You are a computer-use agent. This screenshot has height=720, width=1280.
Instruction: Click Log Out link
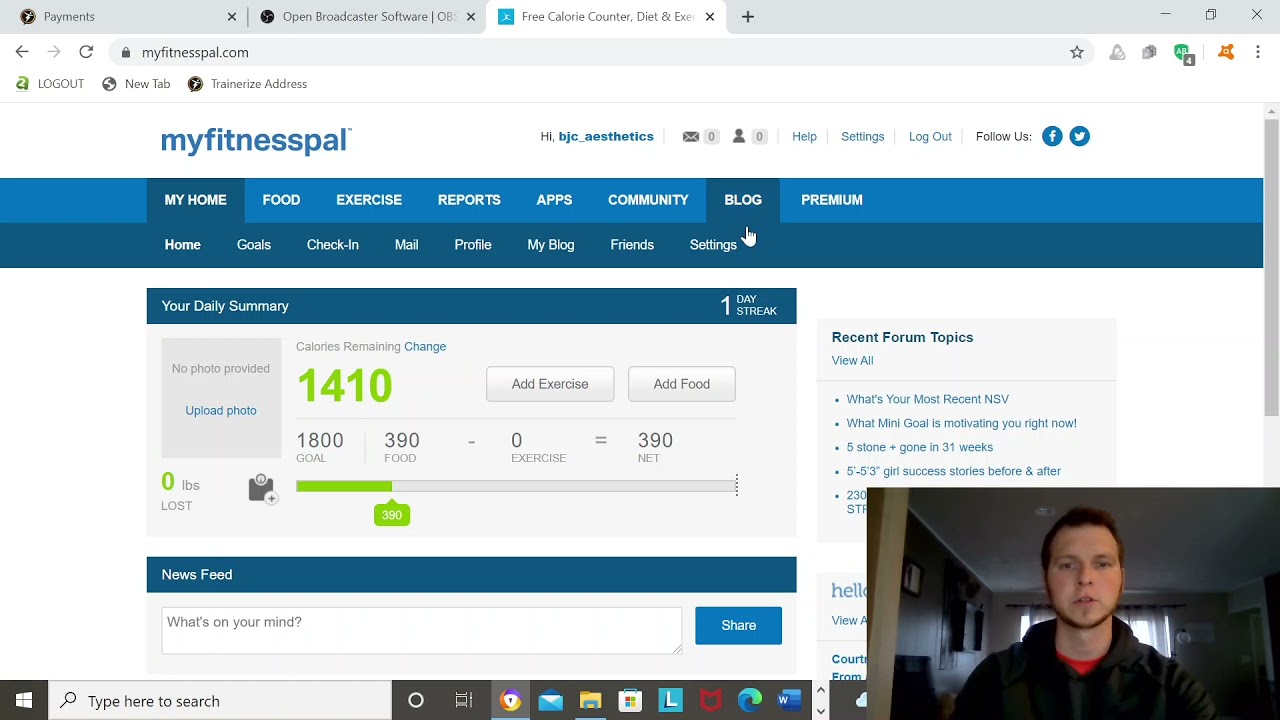click(930, 137)
